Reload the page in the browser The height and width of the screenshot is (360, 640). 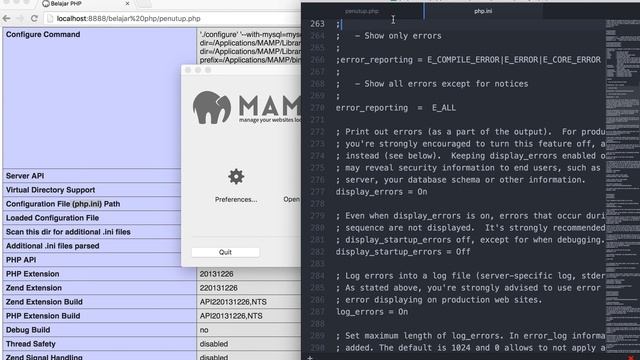pos(34,19)
